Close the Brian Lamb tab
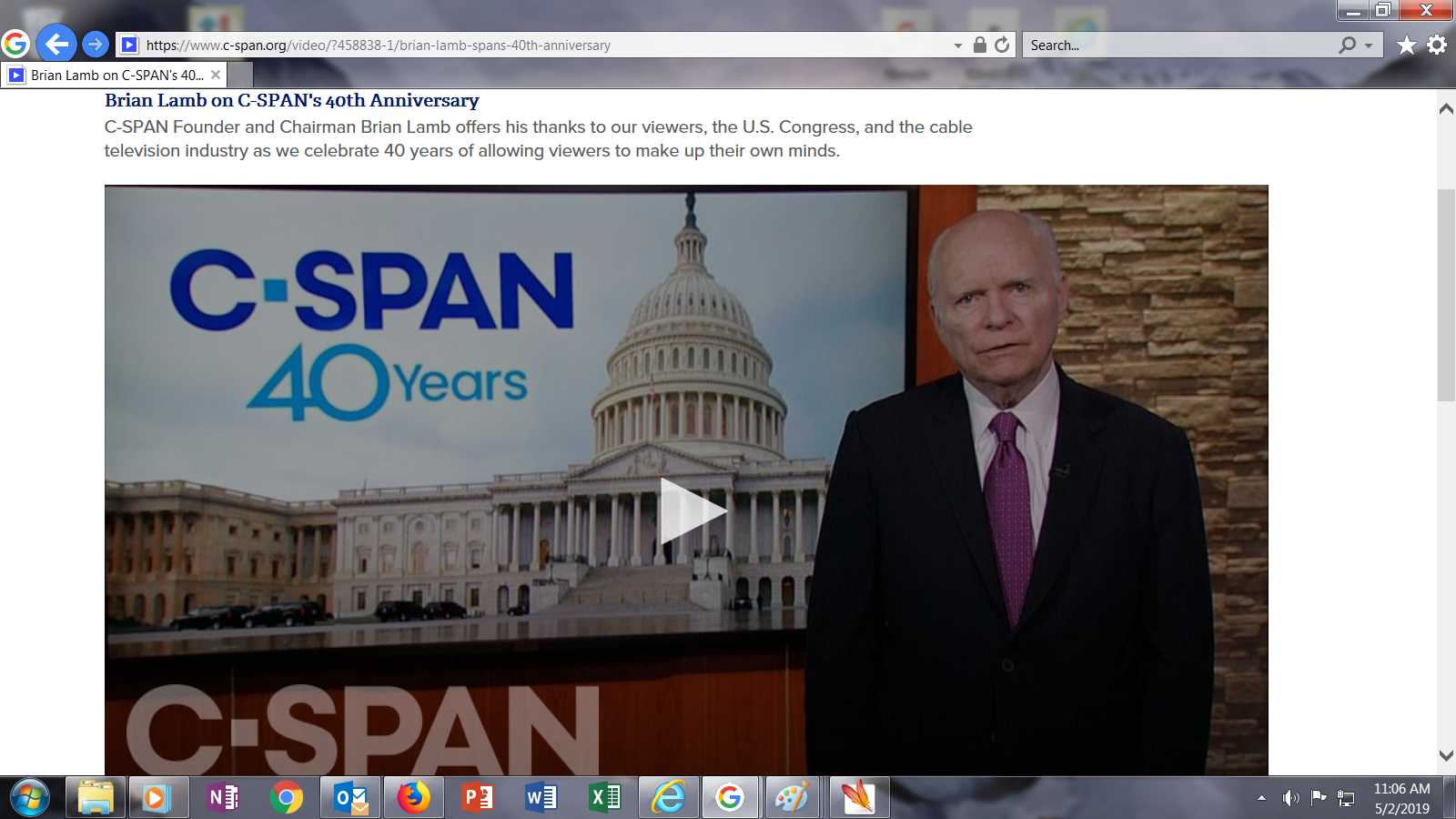Viewport: 1456px width, 819px height. click(216, 75)
